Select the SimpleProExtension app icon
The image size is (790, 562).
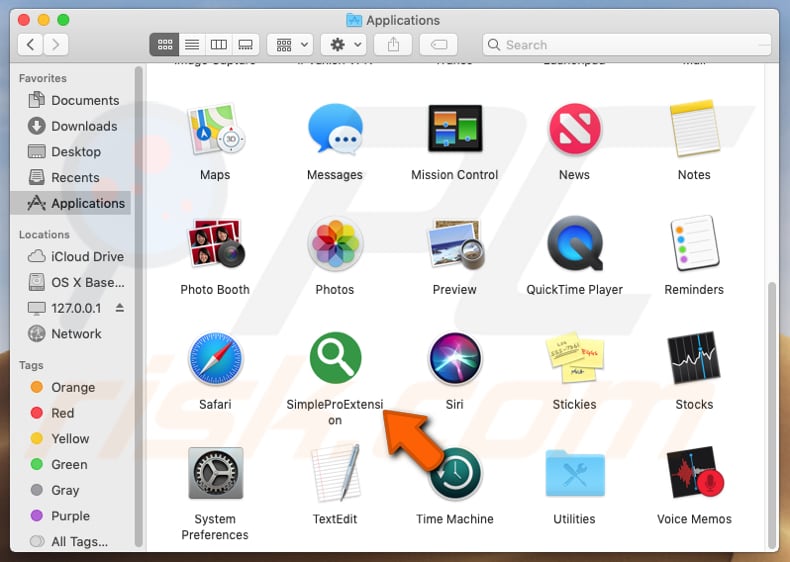coord(335,358)
